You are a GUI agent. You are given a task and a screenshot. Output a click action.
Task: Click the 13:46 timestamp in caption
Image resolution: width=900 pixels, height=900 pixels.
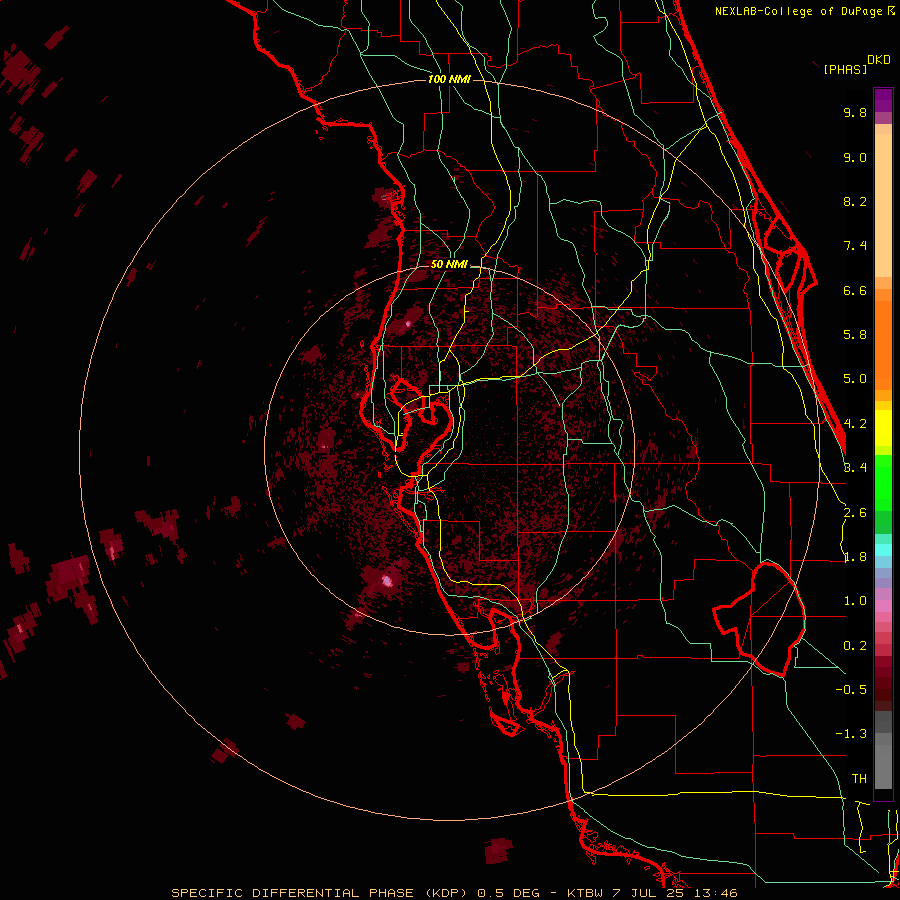coord(714,893)
